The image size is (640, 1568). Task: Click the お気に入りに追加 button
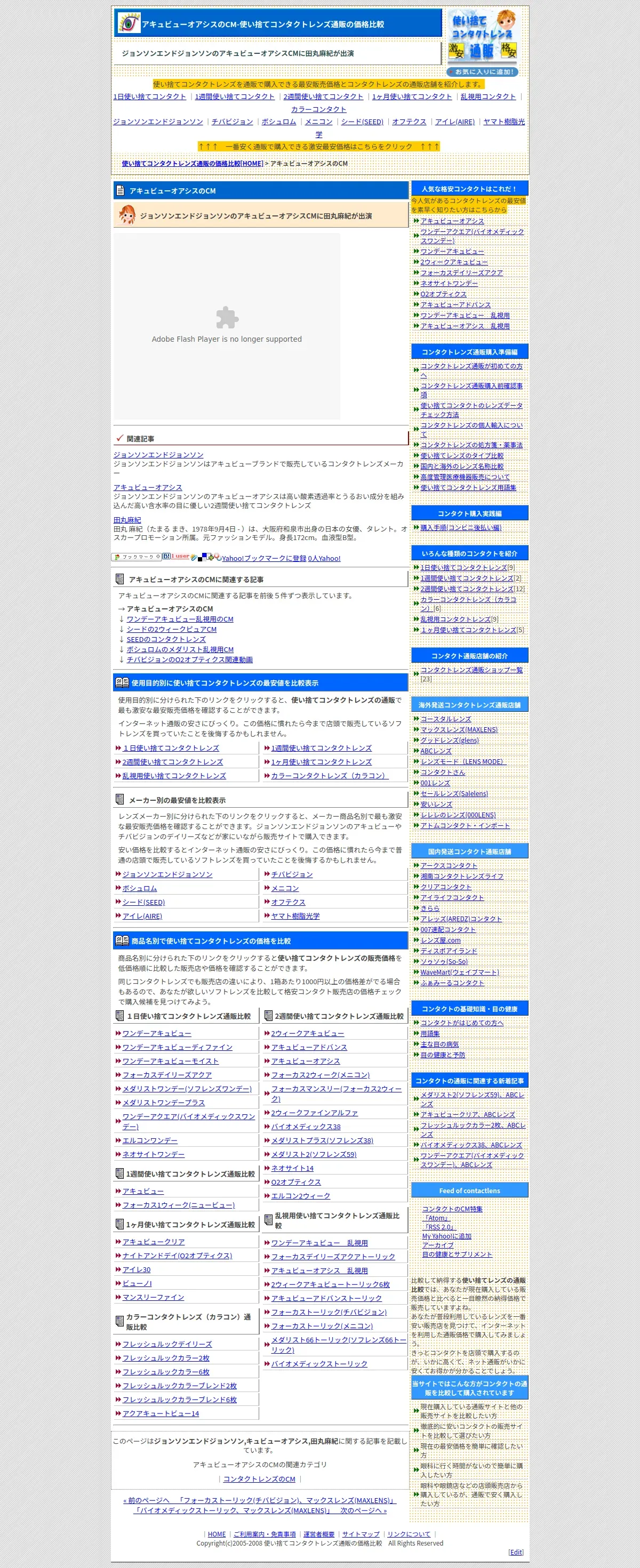point(483,72)
